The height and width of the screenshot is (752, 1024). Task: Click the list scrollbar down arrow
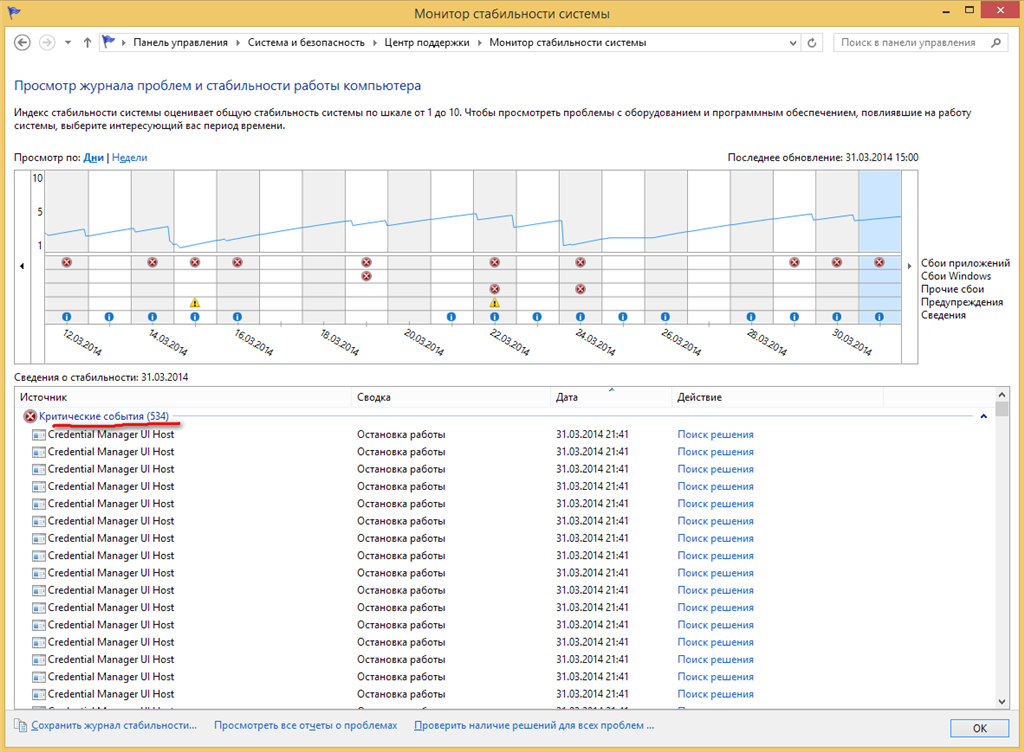(1002, 702)
